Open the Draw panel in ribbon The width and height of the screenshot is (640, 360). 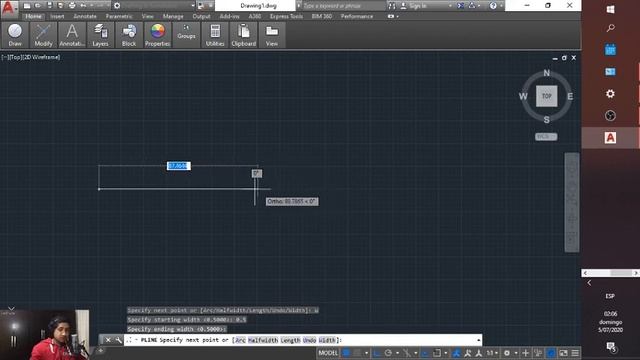click(x=15, y=35)
